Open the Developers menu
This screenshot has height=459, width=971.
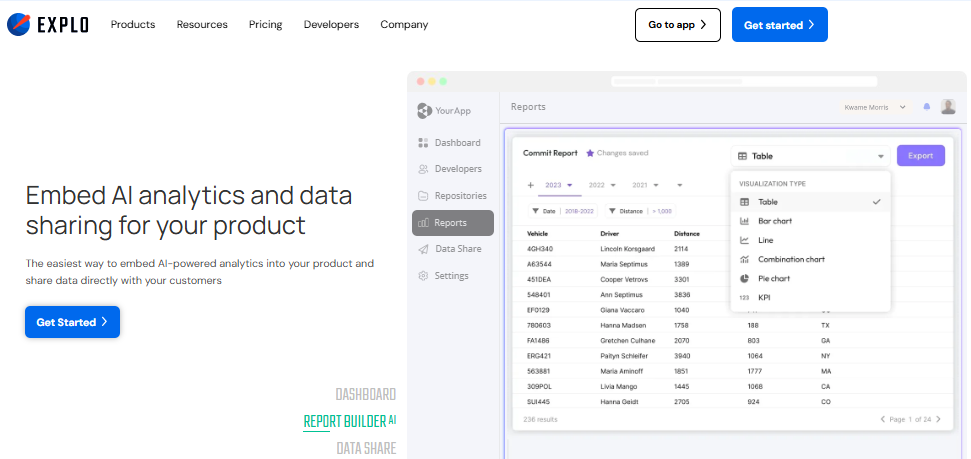331,25
